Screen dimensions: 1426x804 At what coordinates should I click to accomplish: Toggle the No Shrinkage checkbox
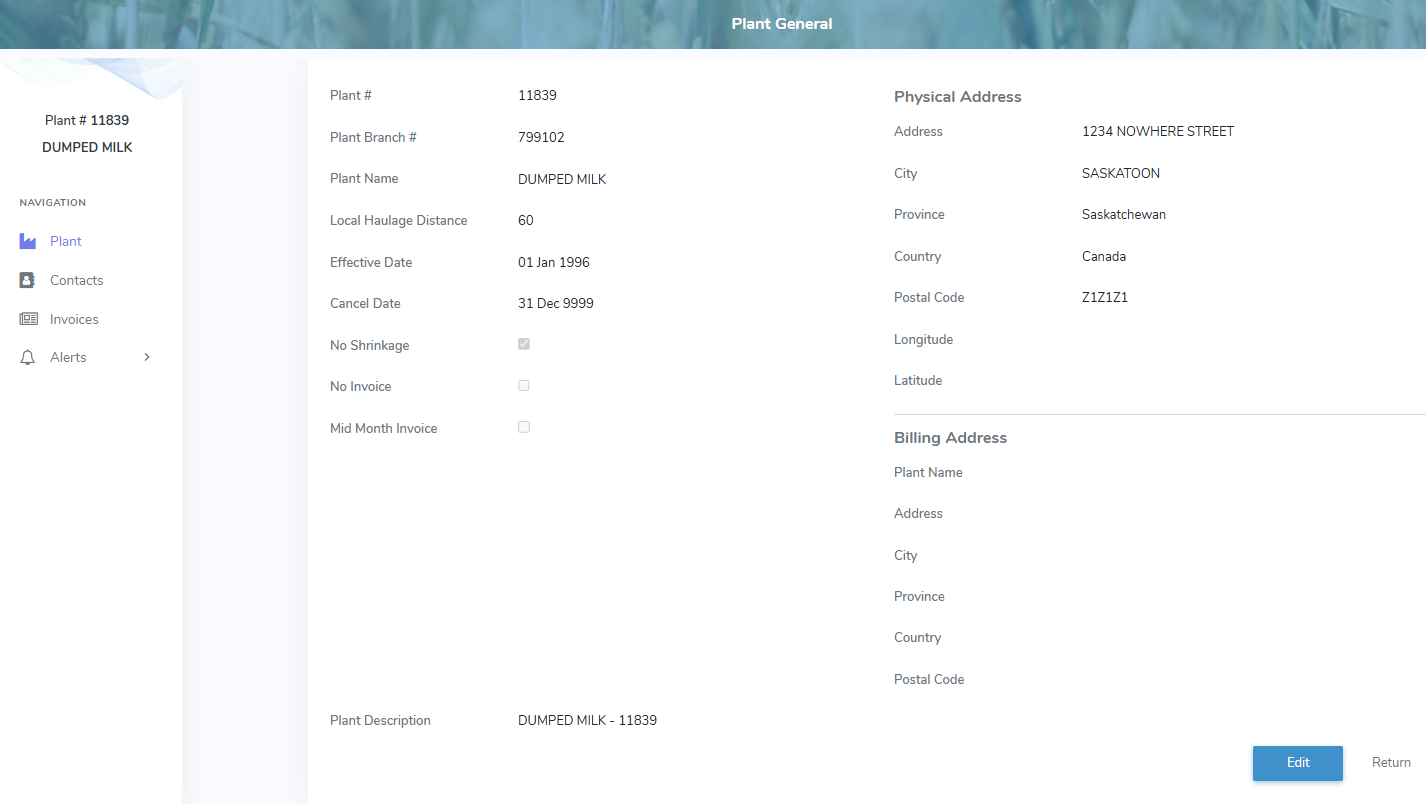click(x=524, y=344)
